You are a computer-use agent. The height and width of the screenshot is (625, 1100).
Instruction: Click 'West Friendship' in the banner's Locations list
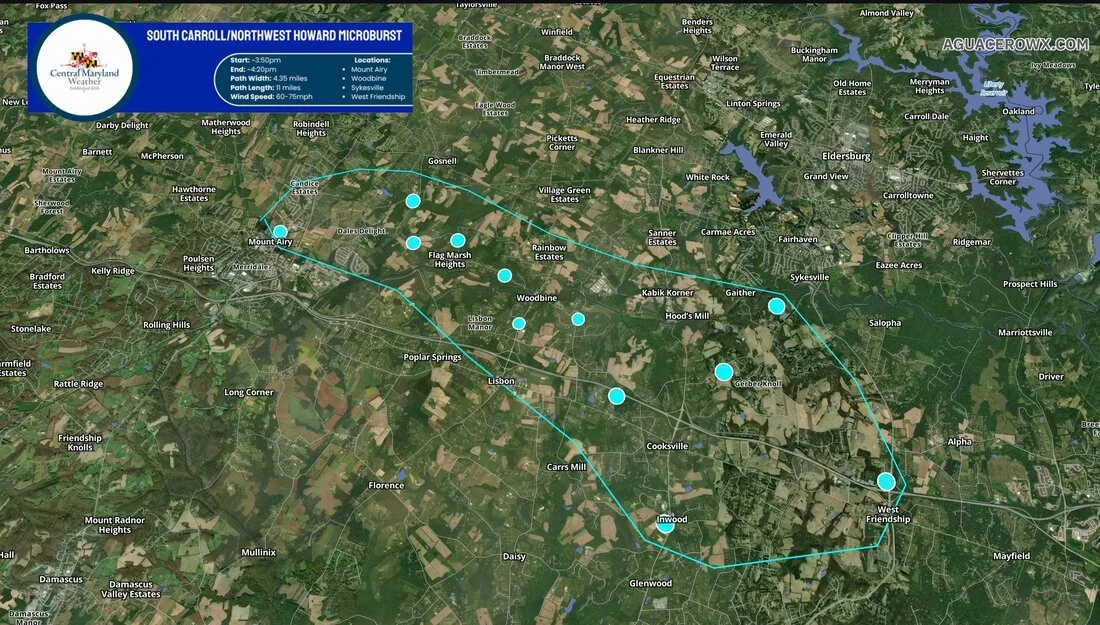click(378, 97)
